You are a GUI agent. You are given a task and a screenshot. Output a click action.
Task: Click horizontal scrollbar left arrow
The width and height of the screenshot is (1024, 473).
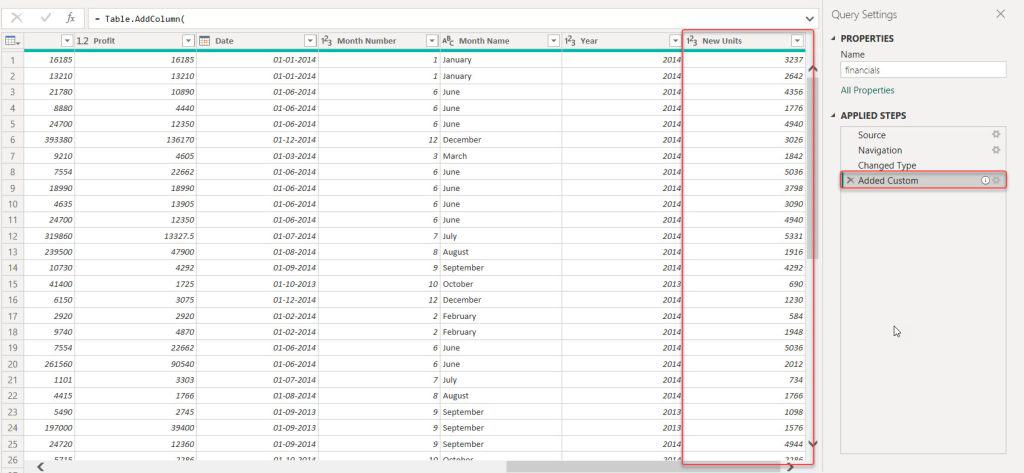click(x=40, y=466)
